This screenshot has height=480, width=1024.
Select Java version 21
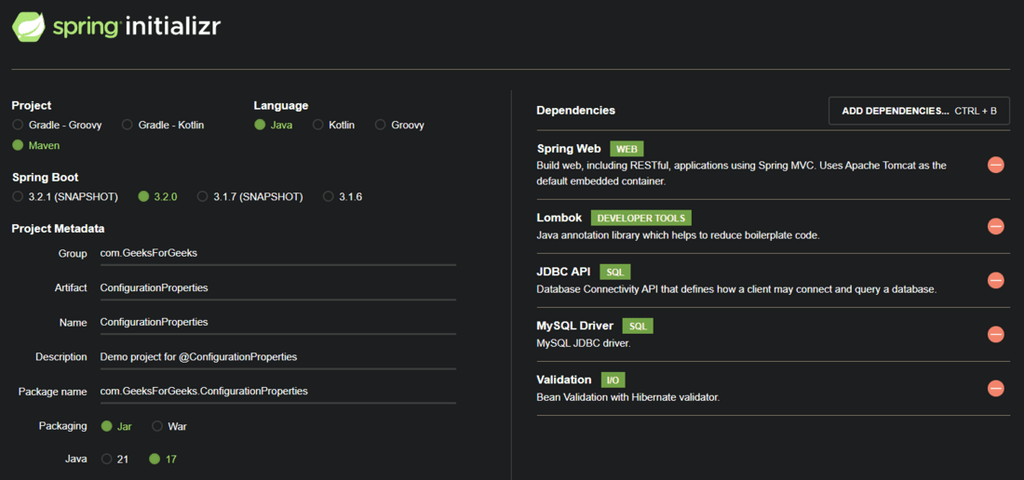107,459
